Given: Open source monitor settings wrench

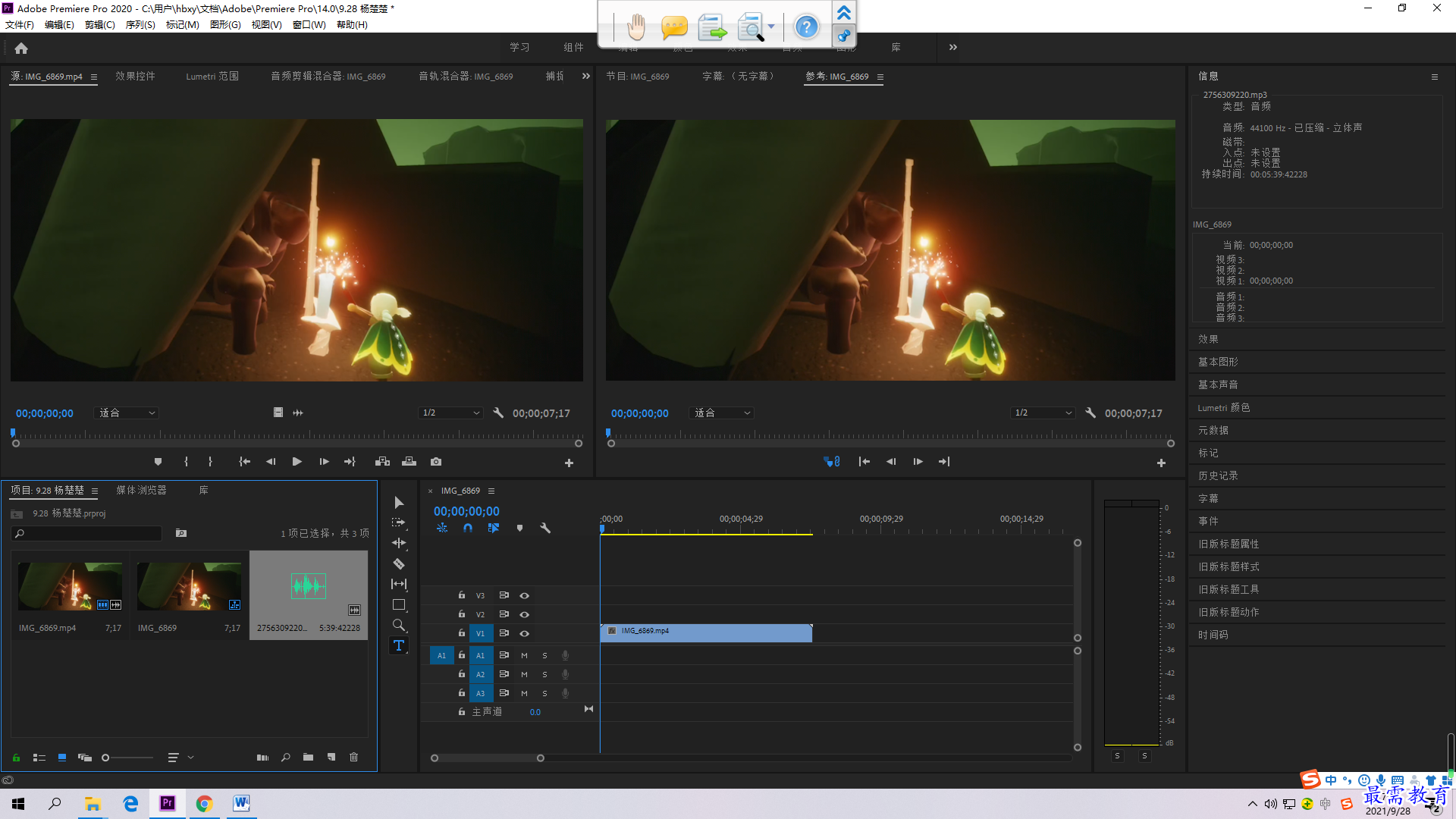Looking at the screenshot, I should [x=498, y=413].
